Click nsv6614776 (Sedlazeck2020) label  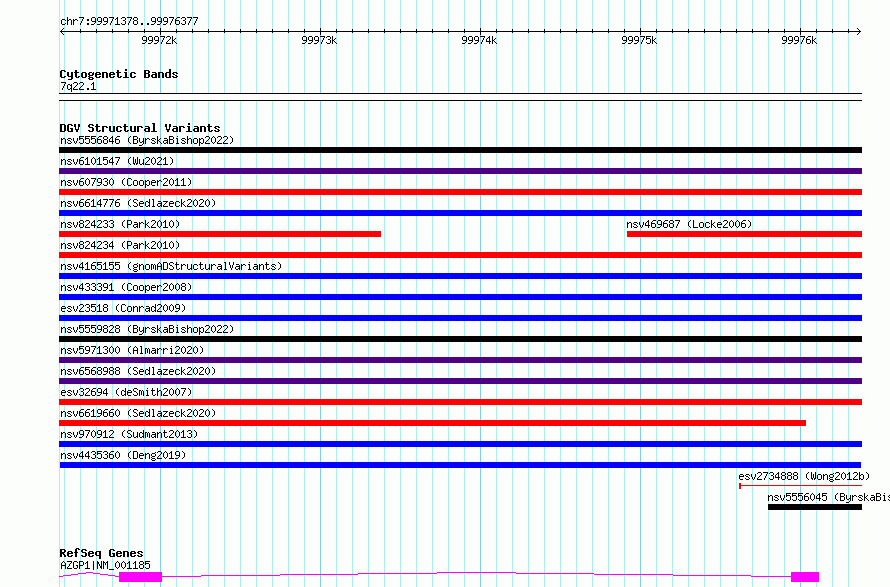tap(138, 203)
